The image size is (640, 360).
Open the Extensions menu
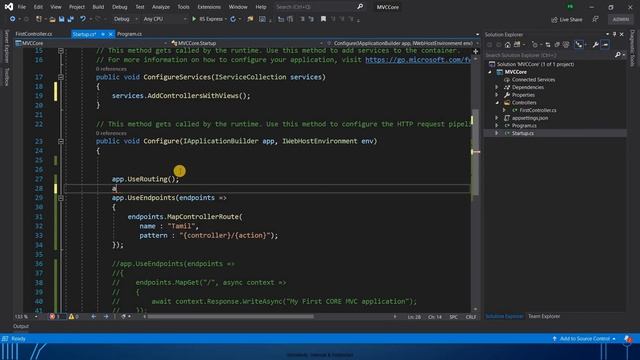209,7
